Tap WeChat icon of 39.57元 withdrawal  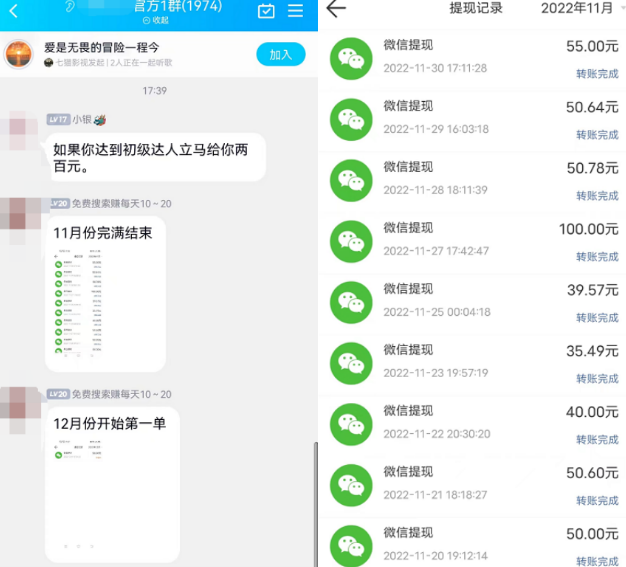350,301
